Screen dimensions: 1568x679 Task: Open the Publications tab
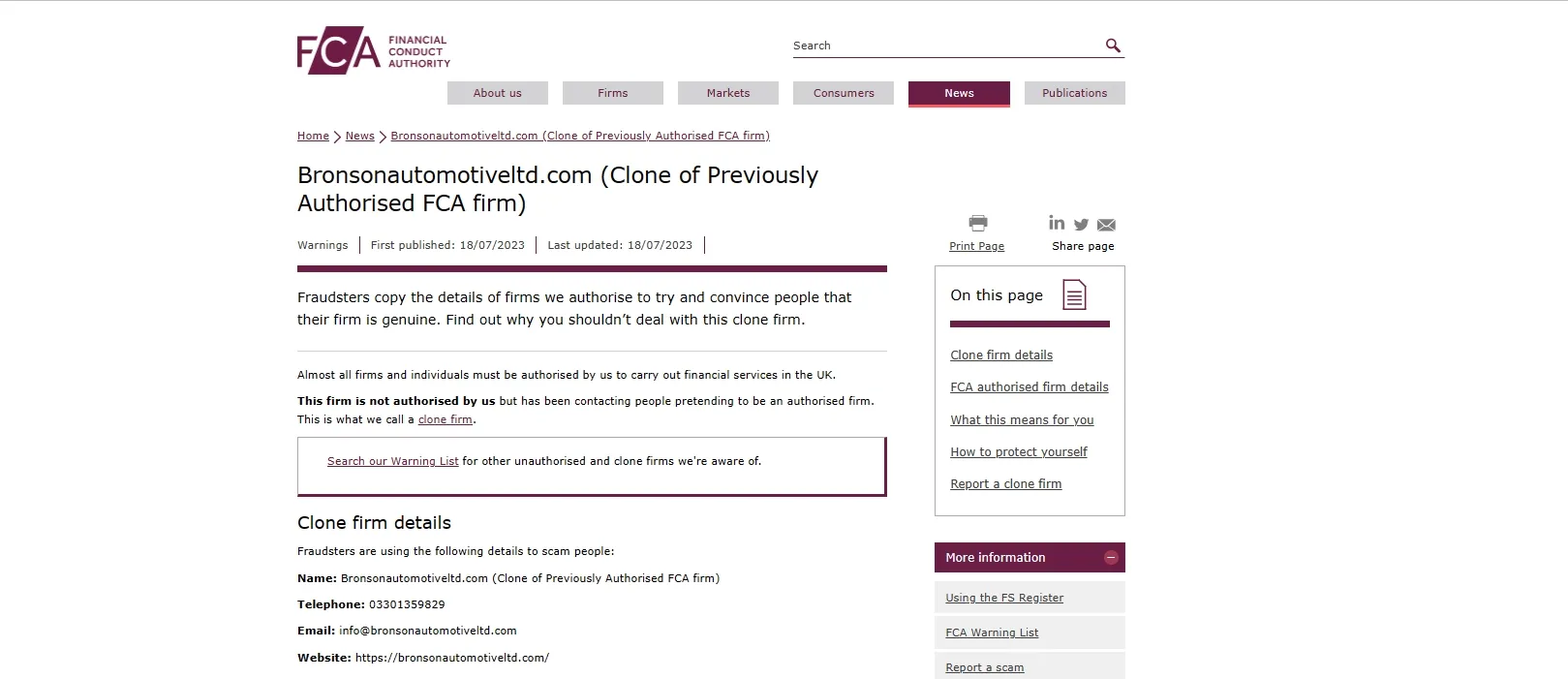click(x=1075, y=93)
